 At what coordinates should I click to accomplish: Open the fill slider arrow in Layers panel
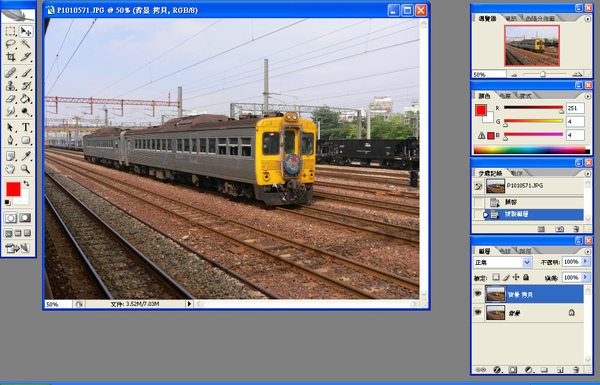pos(585,277)
